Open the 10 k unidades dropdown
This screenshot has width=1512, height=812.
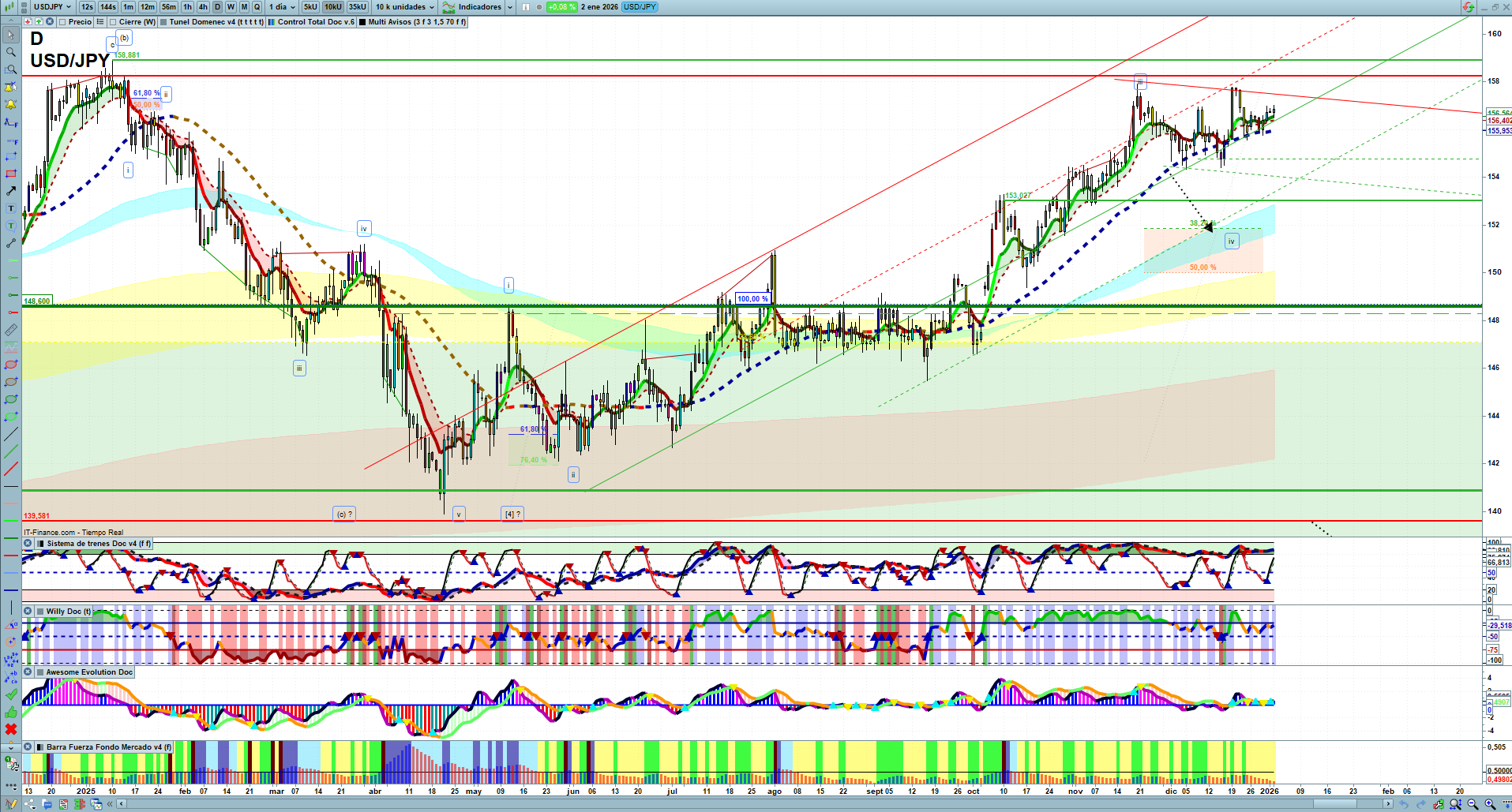pyautogui.click(x=405, y=6)
